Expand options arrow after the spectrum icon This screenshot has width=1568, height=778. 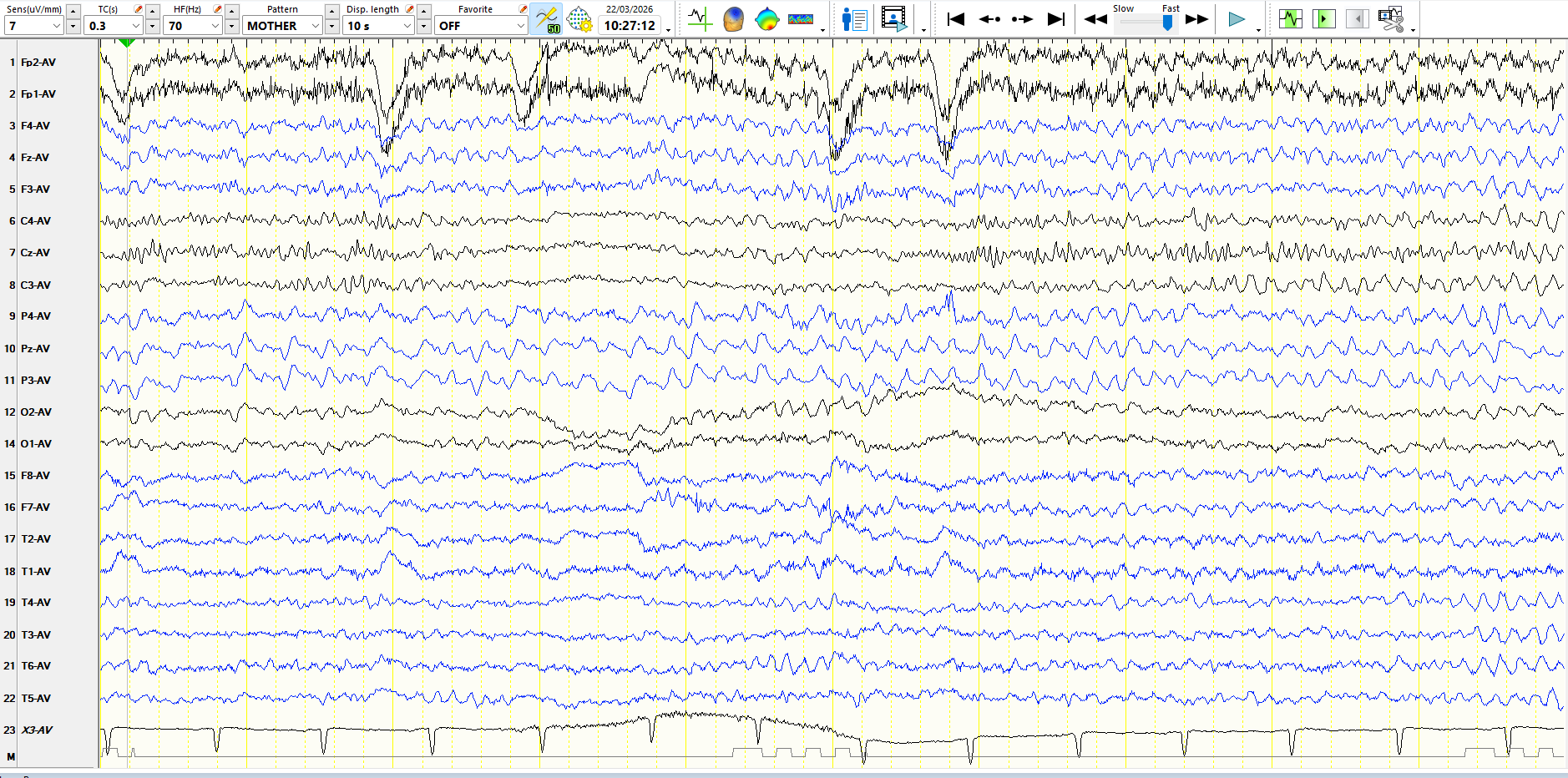[823, 30]
